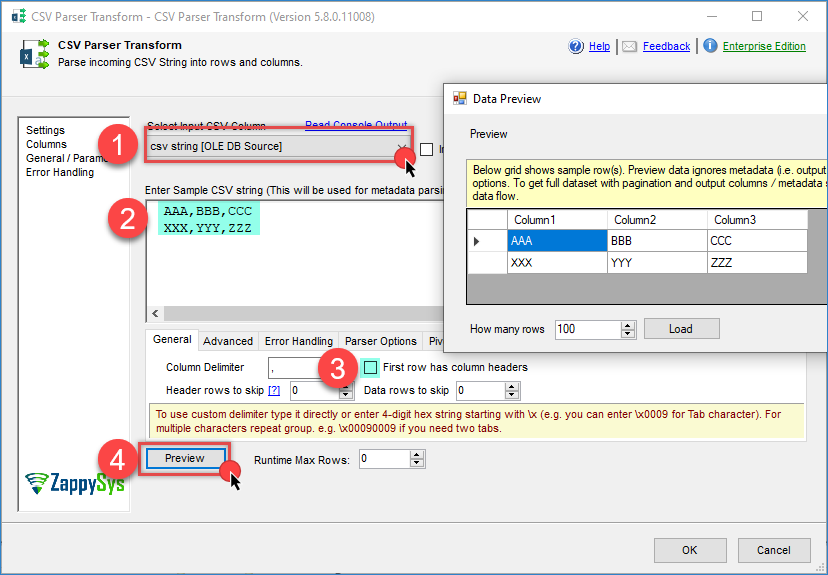Open the Read Console Output link
This screenshot has width=828, height=575.
[x=356, y=126]
